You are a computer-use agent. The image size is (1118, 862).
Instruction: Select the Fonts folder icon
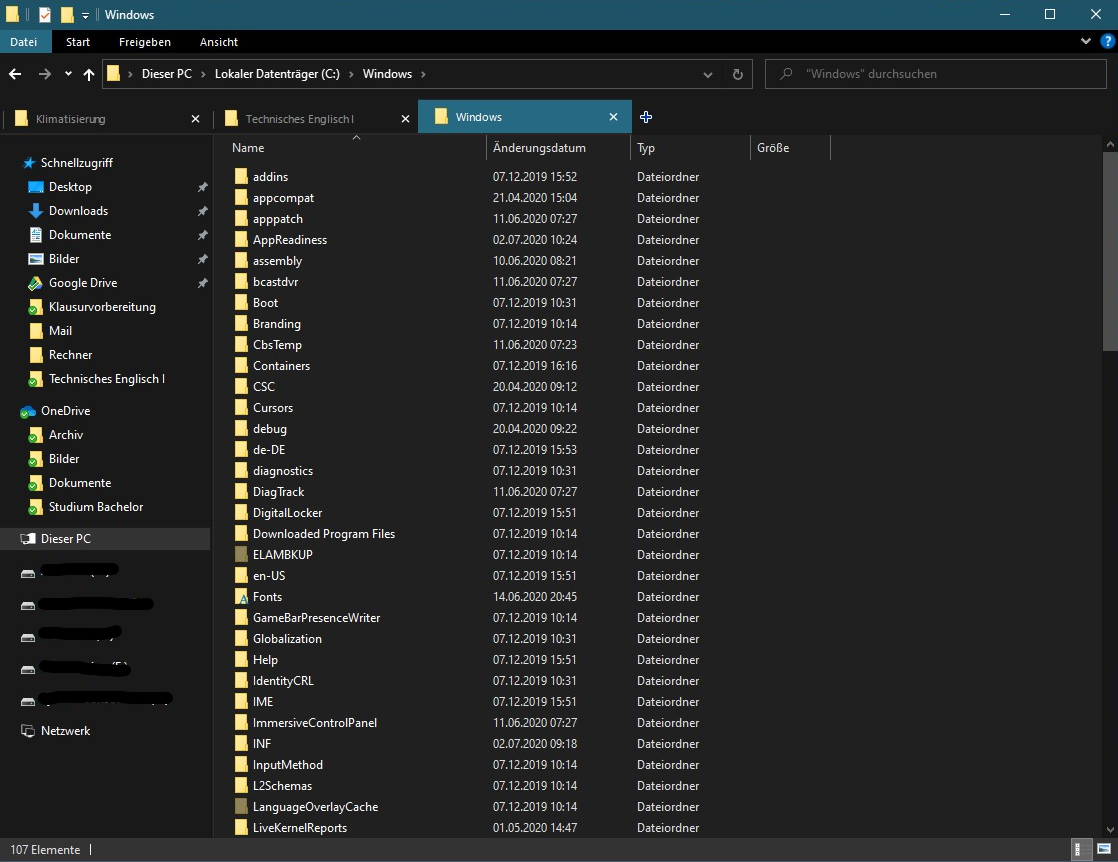pos(241,597)
